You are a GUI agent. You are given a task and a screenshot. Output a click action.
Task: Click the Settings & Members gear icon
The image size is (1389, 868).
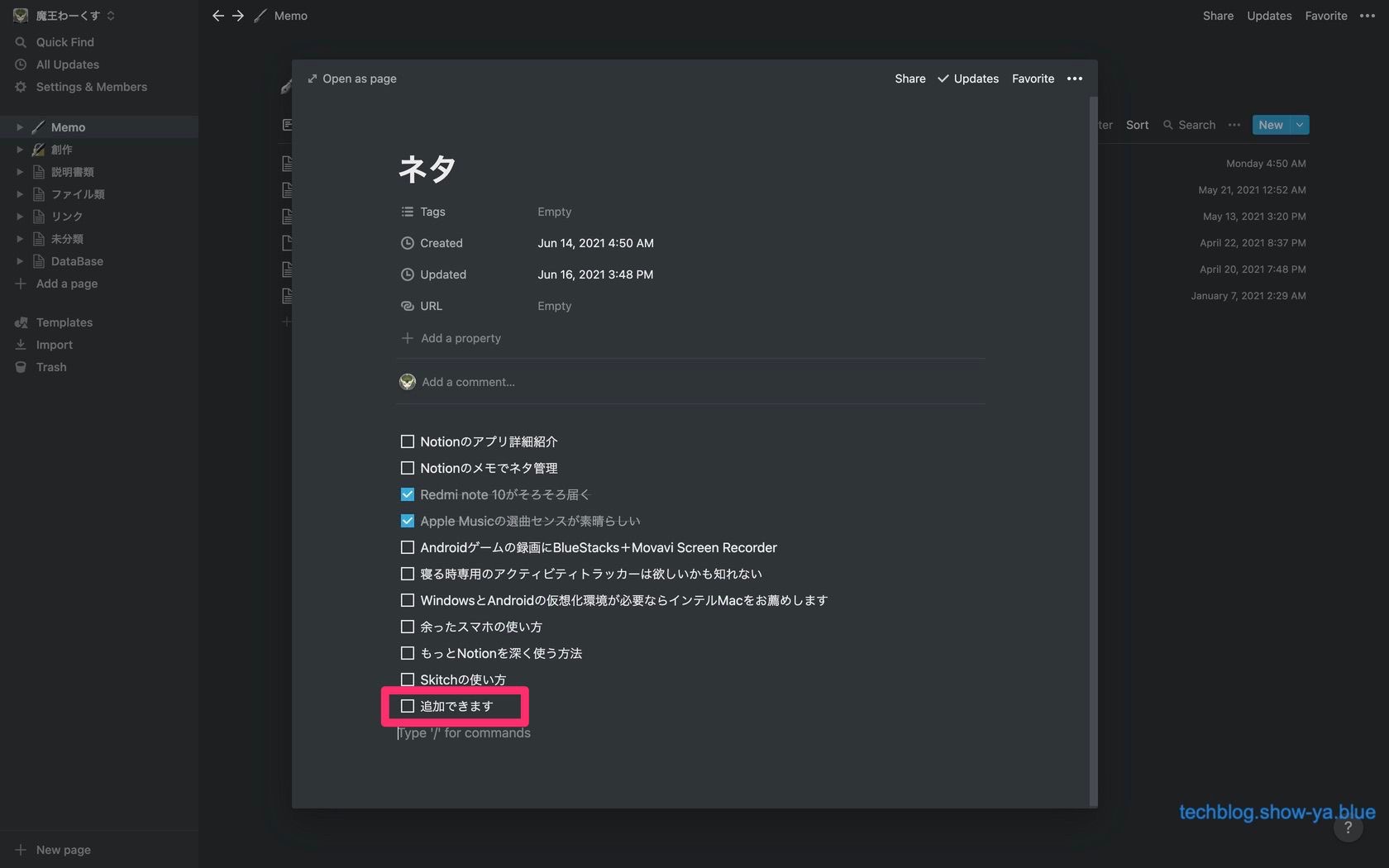[21, 87]
